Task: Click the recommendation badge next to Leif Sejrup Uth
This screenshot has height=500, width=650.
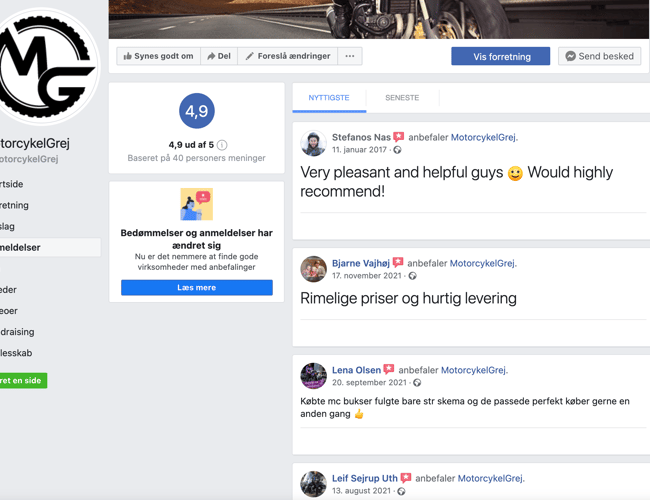Action: pos(406,478)
